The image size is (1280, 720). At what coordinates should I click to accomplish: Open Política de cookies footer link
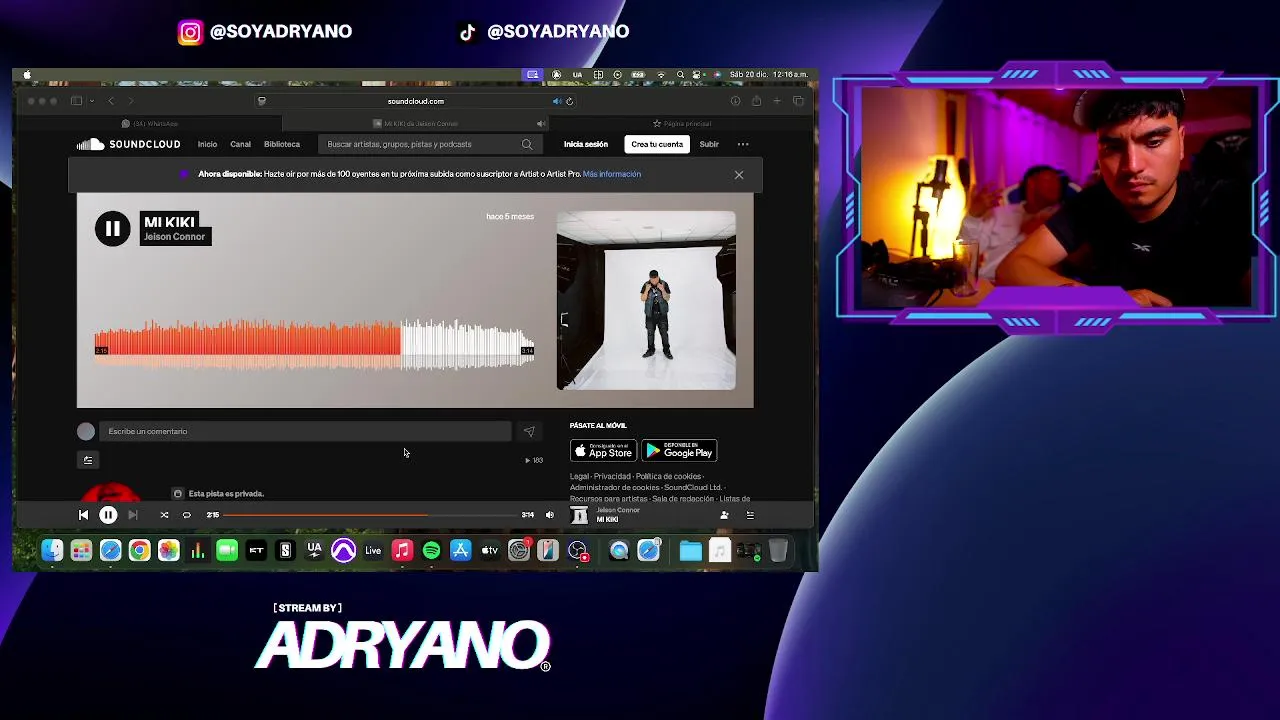(x=668, y=476)
